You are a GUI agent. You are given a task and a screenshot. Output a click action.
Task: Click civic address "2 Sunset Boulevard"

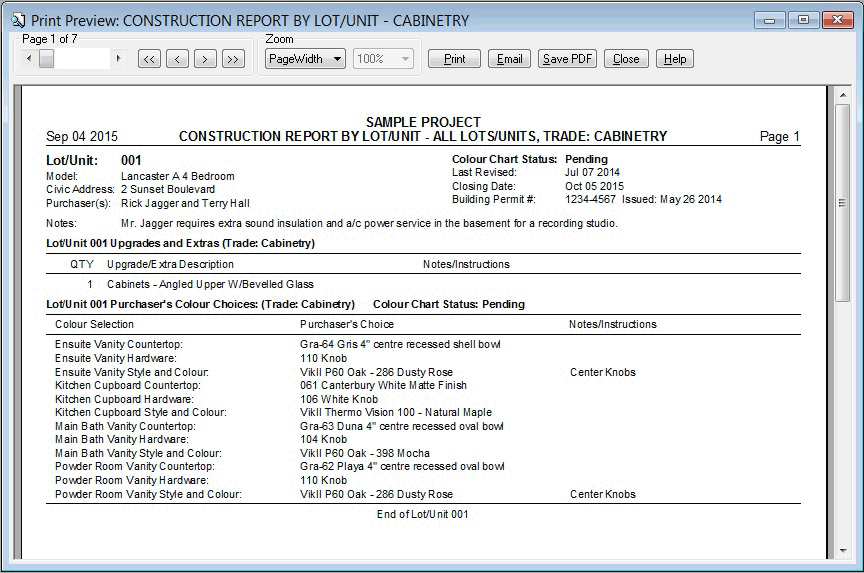click(x=168, y=190)
